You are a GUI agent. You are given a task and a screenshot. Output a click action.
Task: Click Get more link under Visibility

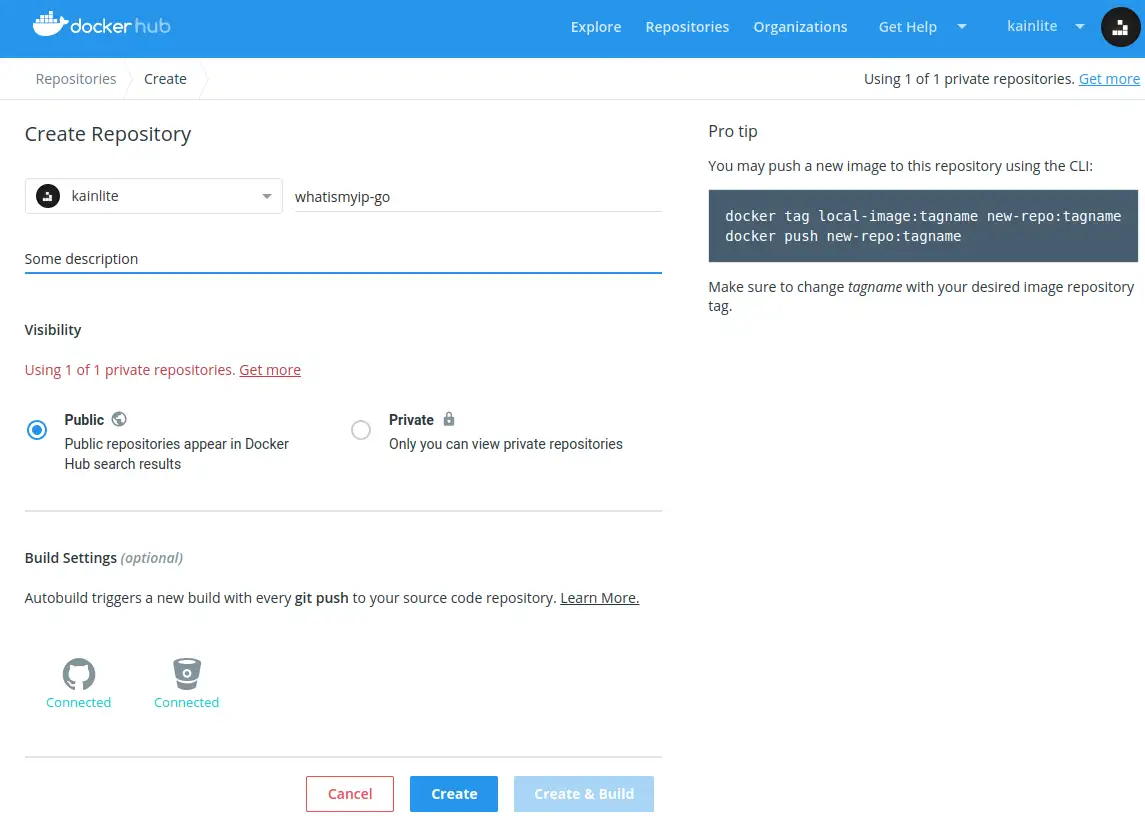pyautogui.click(x=270, y=369)
